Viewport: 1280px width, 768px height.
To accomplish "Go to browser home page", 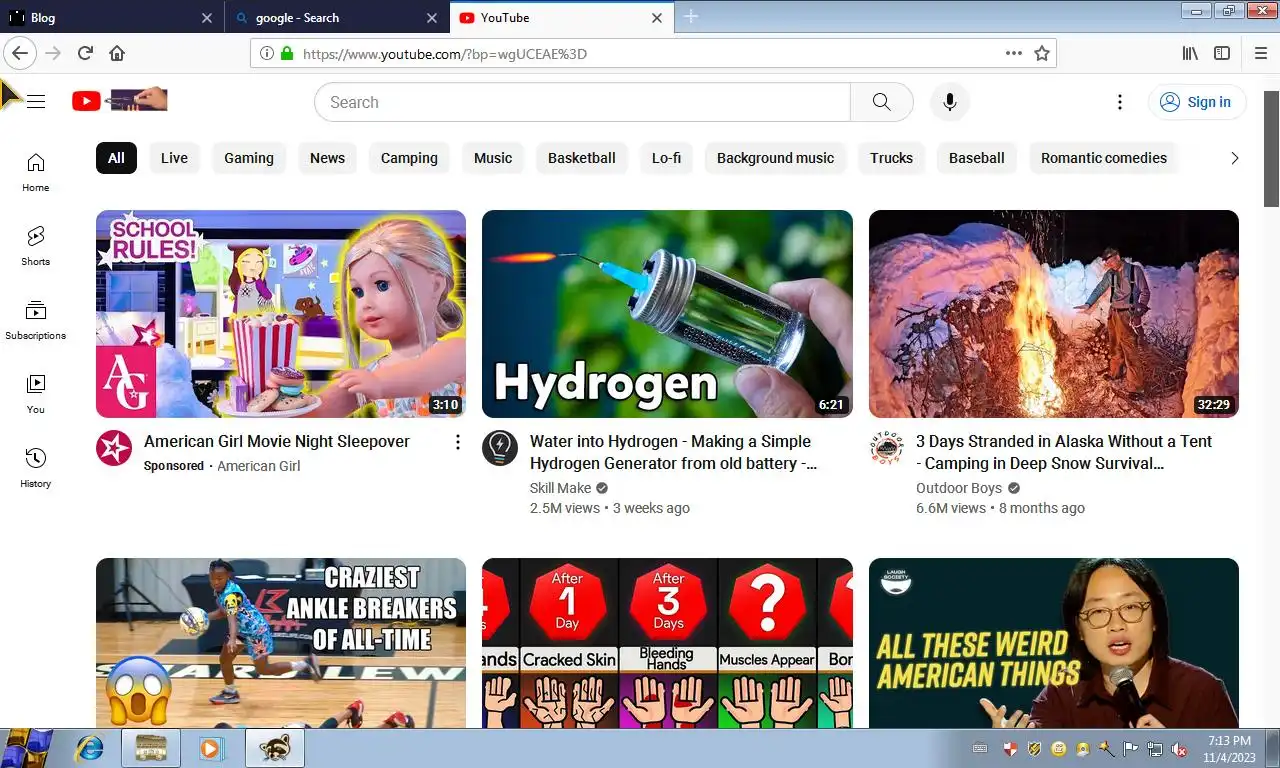I will click(117, 53).
